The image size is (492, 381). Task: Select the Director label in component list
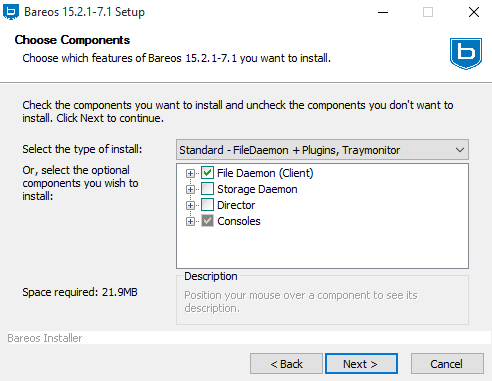click(236, 205)
